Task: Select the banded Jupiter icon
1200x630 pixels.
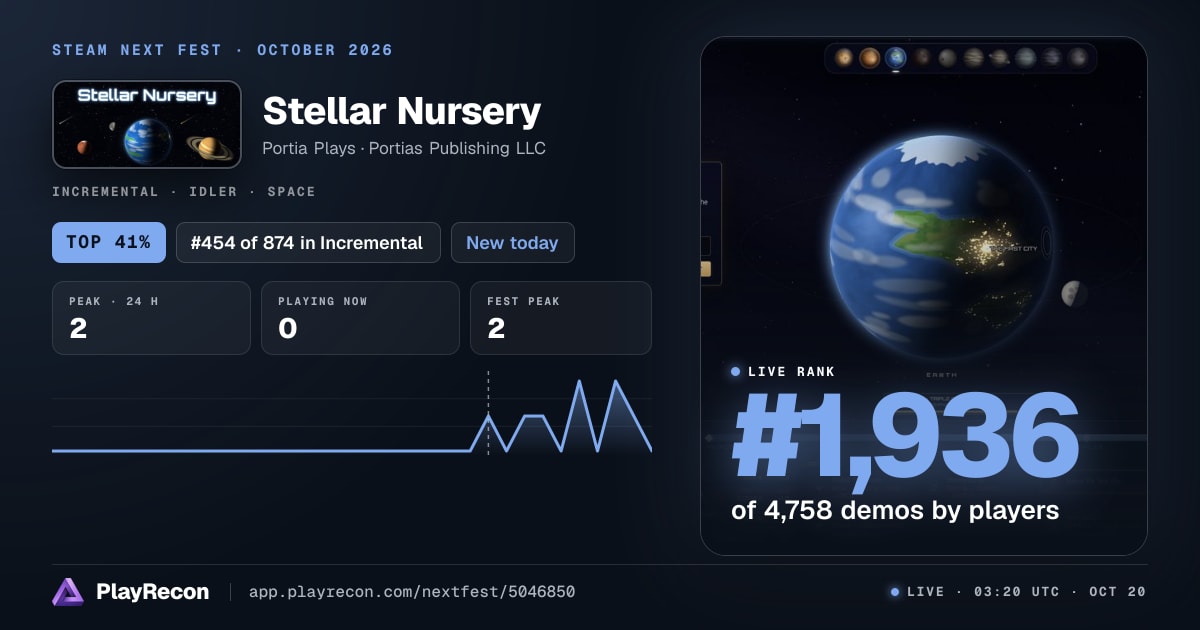Action: tap(974, 58)
